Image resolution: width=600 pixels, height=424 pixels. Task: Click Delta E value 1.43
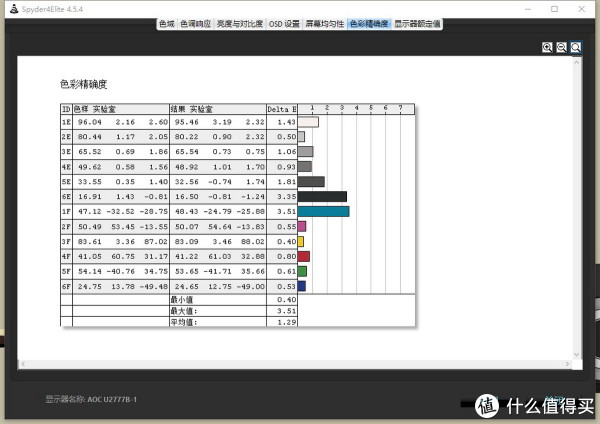coord(287,122)
